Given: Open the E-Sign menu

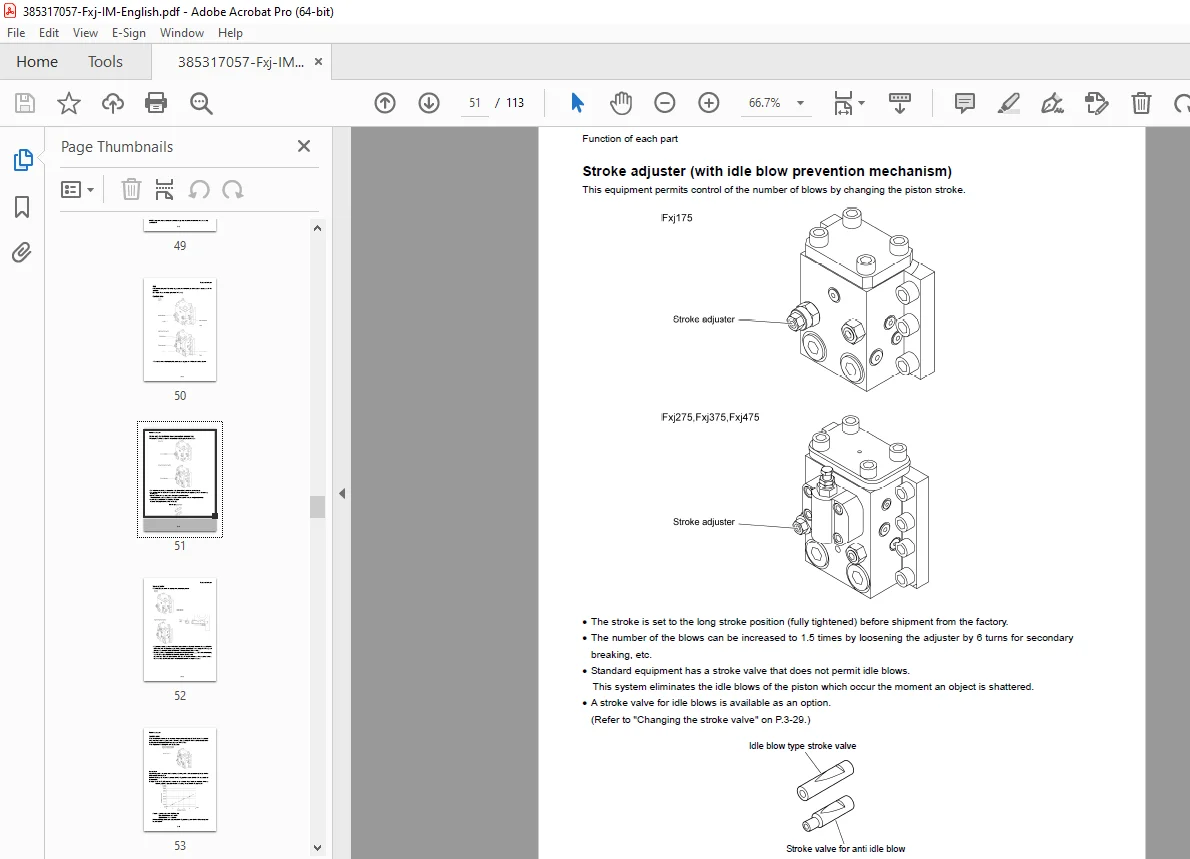Looking at the screenshot, I should tap(128, 33).
